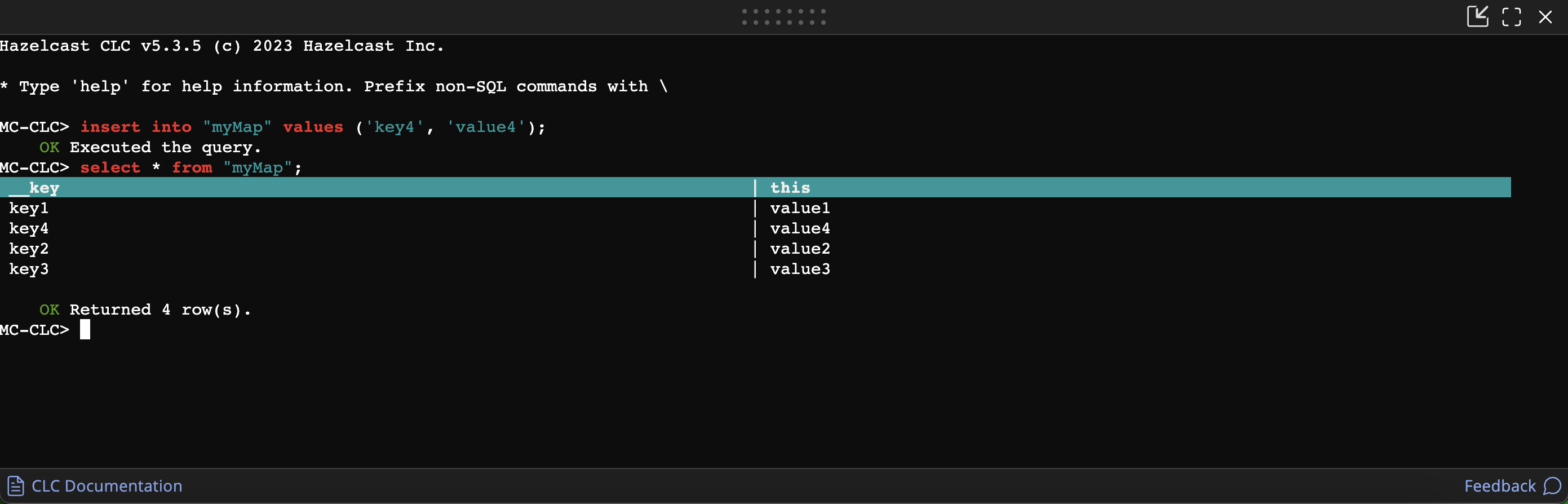Click the speech bubble icon next to Feedback

tap(1552, 486)
